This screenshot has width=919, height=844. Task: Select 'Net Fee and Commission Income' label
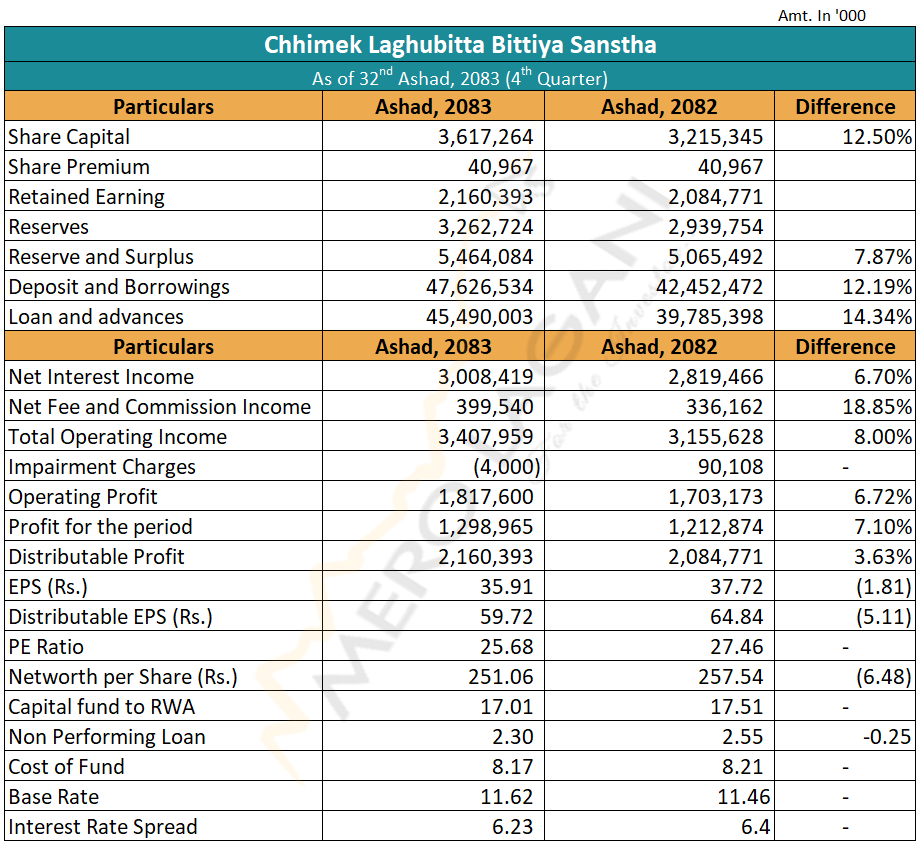pyautogui.click(x=159, y=407)
